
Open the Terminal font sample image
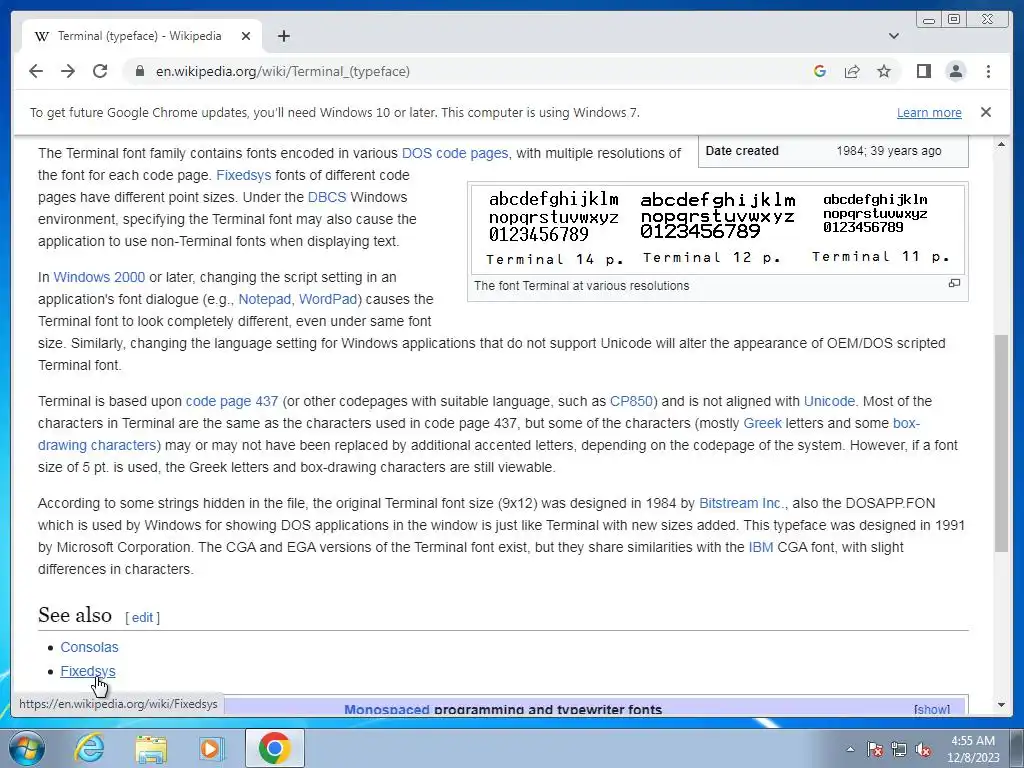click(718, 229)
